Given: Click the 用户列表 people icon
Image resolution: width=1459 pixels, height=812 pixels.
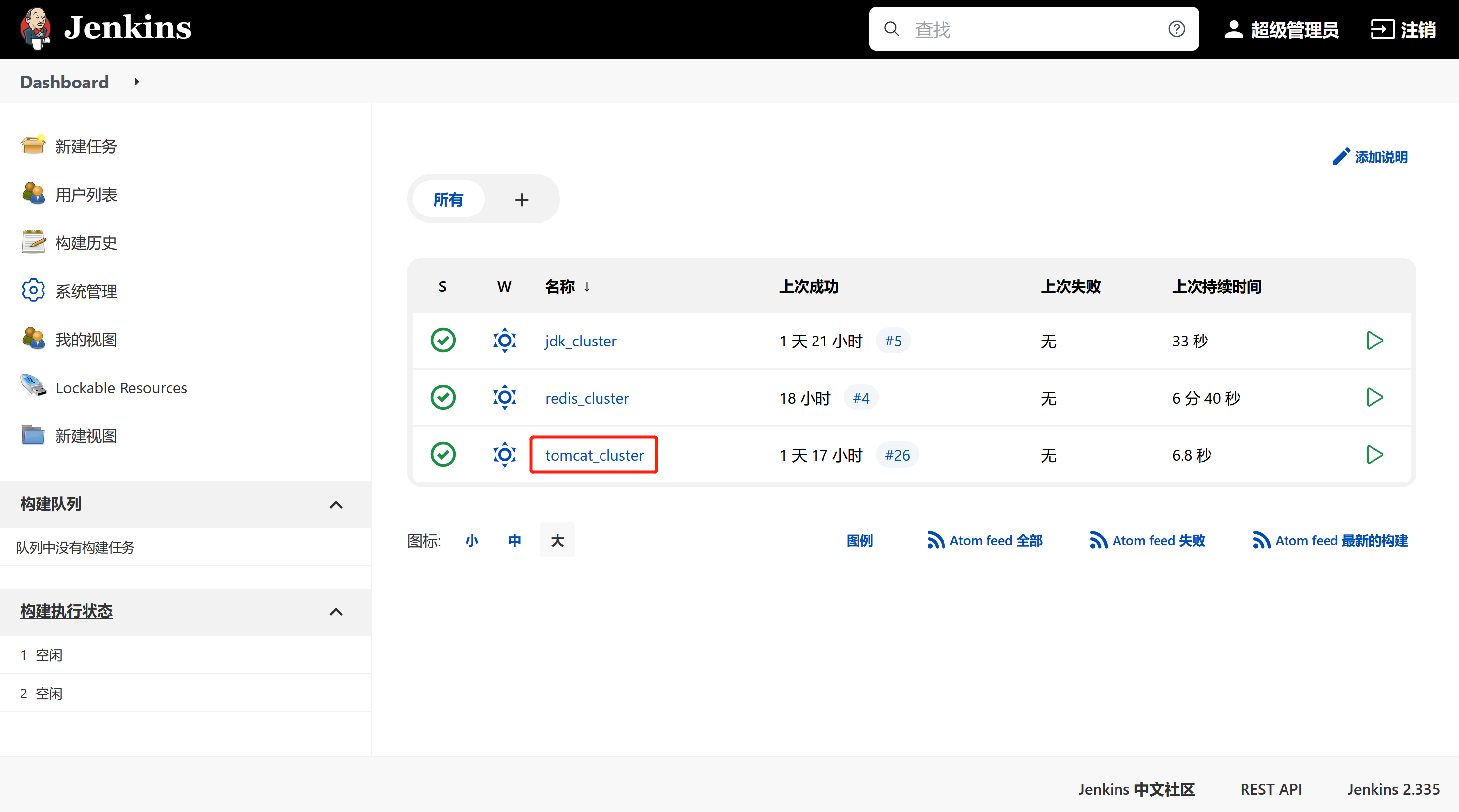Looking at the screenshot, I should tap(33, 194).
